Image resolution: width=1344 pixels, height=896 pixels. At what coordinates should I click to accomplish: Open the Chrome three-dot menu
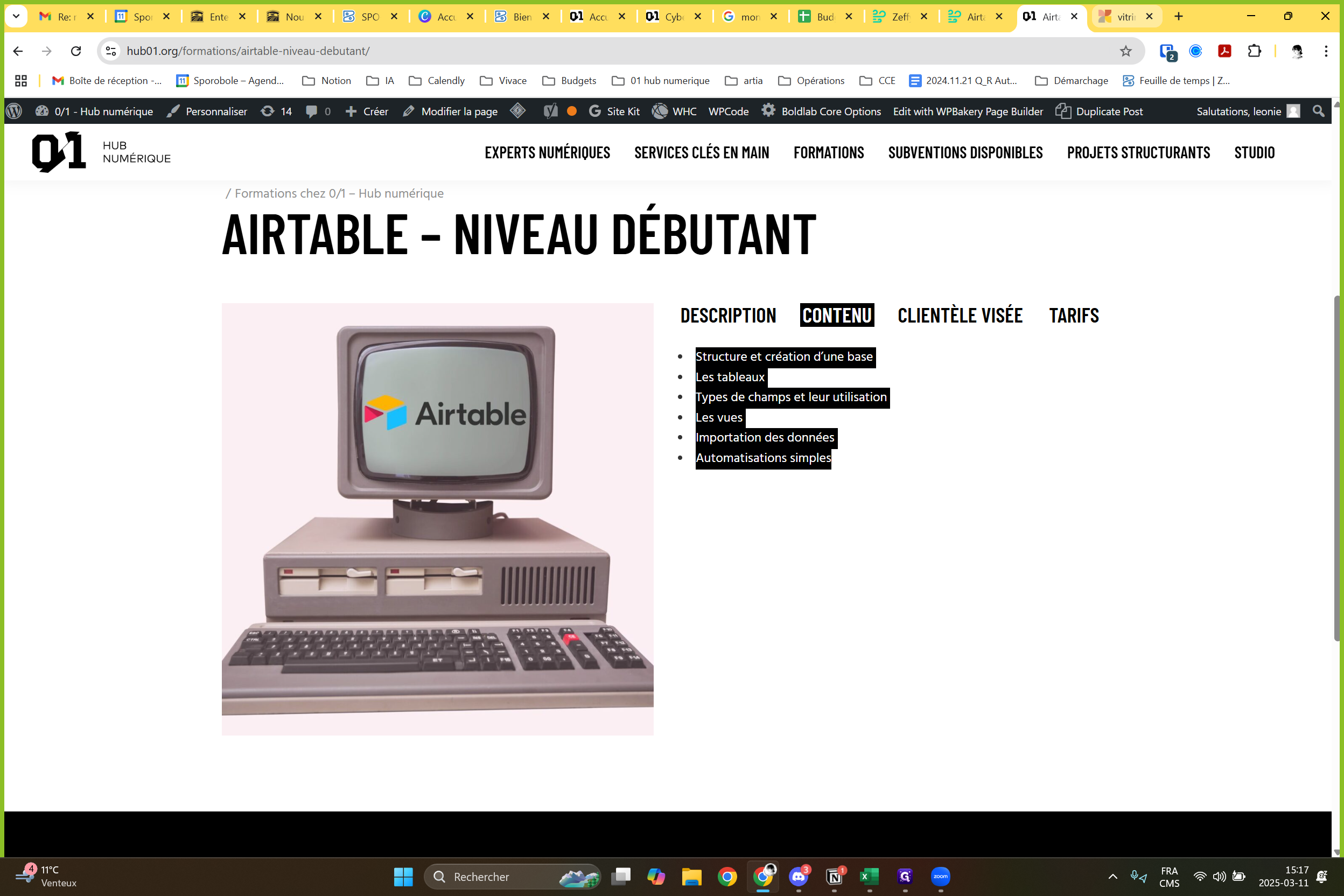(1326, 51)
